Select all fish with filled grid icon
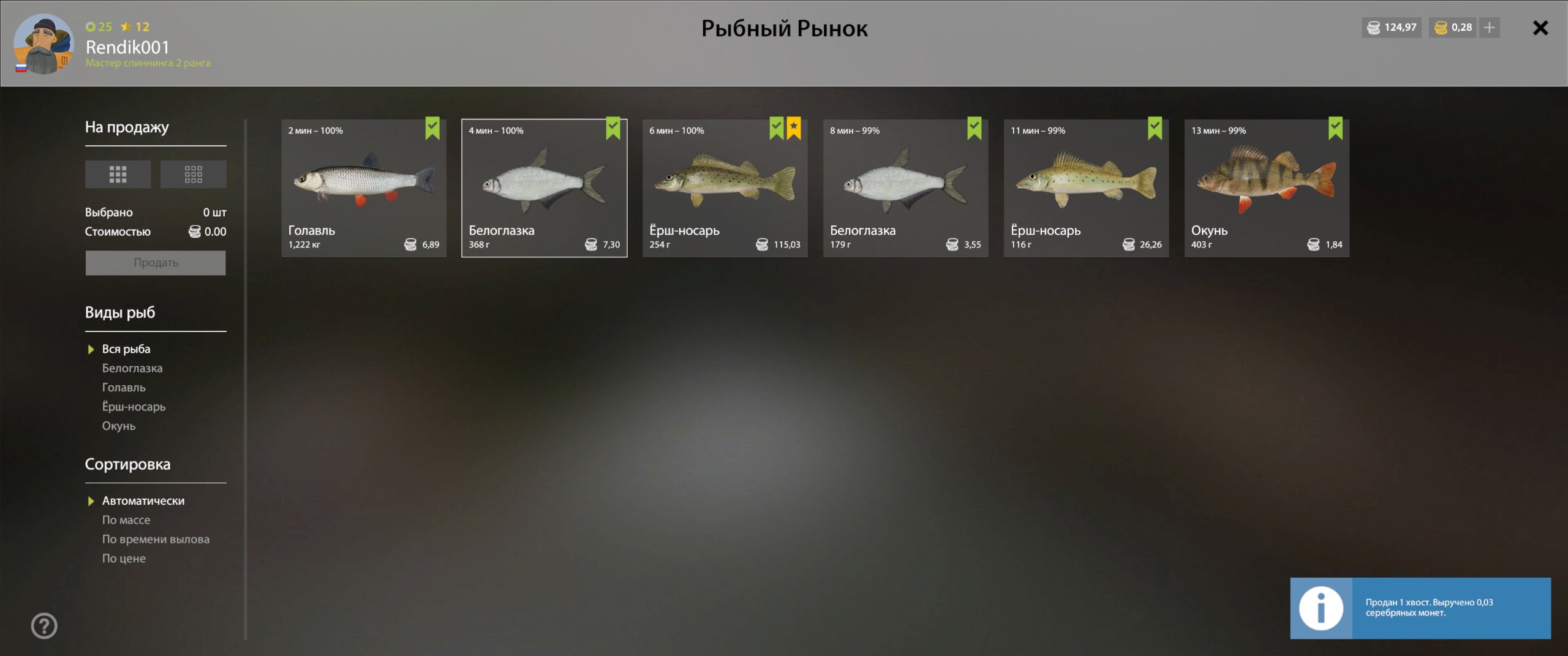This screenshot has width=1568, height=656. [118, 175]
